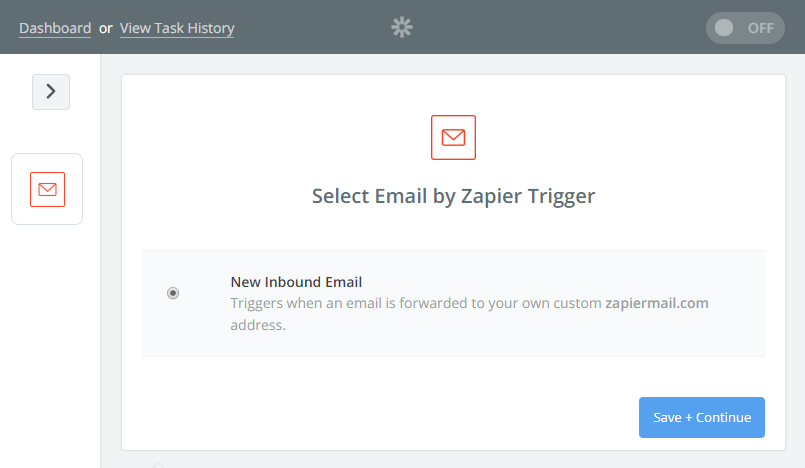Viewport: 805px width, 468px height.
Task: Open the Dashboard link
Action: (x=55, y=28)
